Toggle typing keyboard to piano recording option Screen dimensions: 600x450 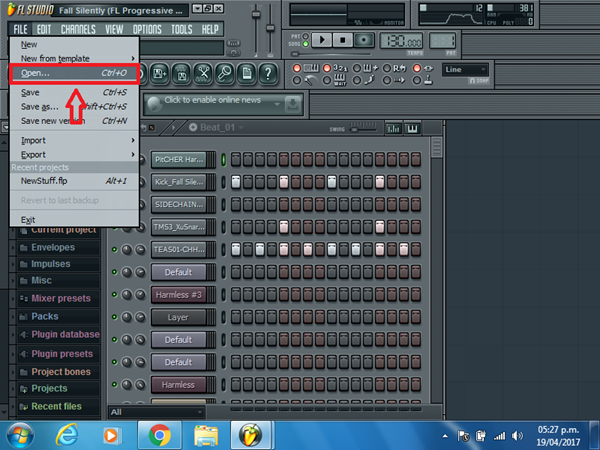point(297,68)
